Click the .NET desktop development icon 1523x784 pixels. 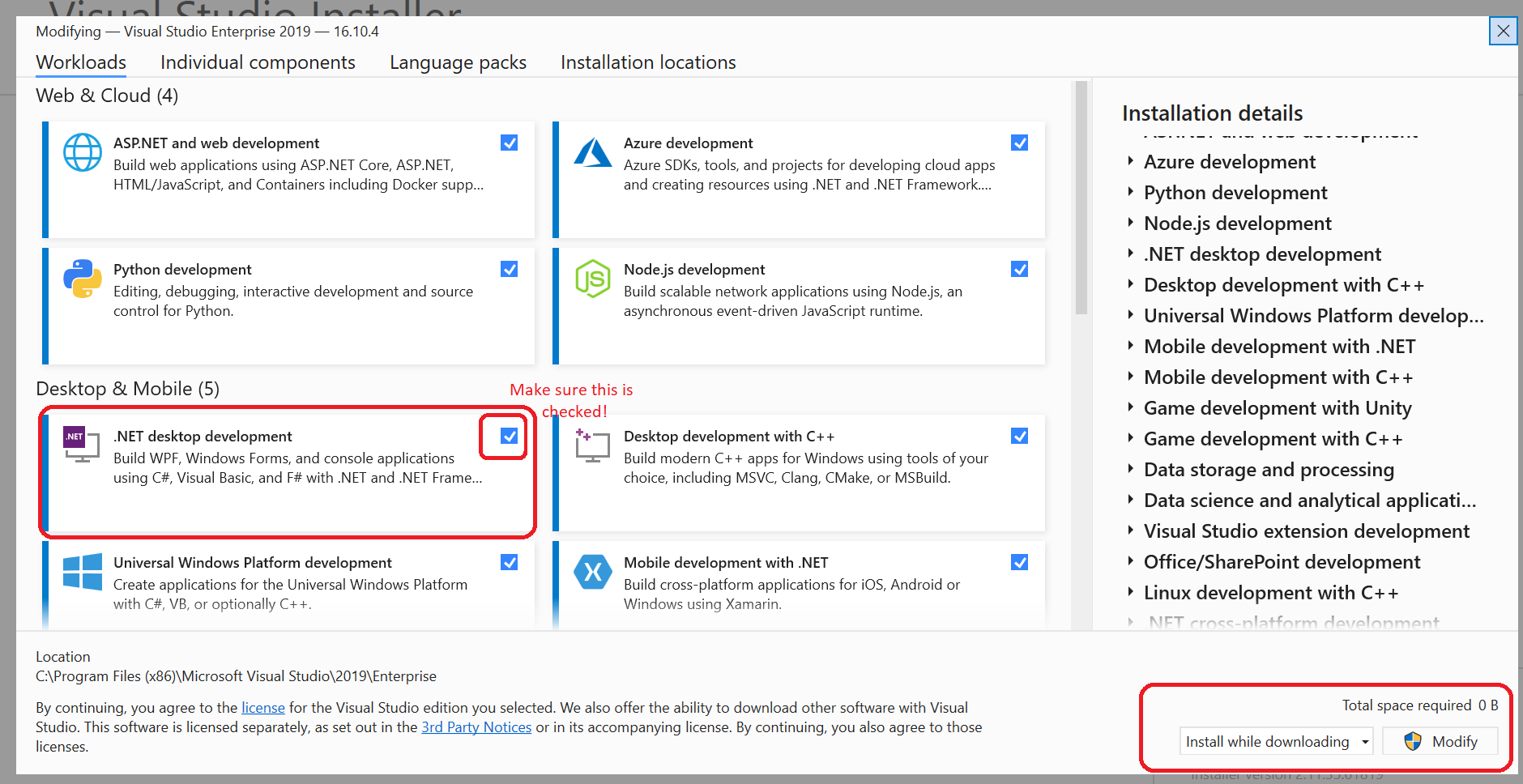[x=82, y=444]
